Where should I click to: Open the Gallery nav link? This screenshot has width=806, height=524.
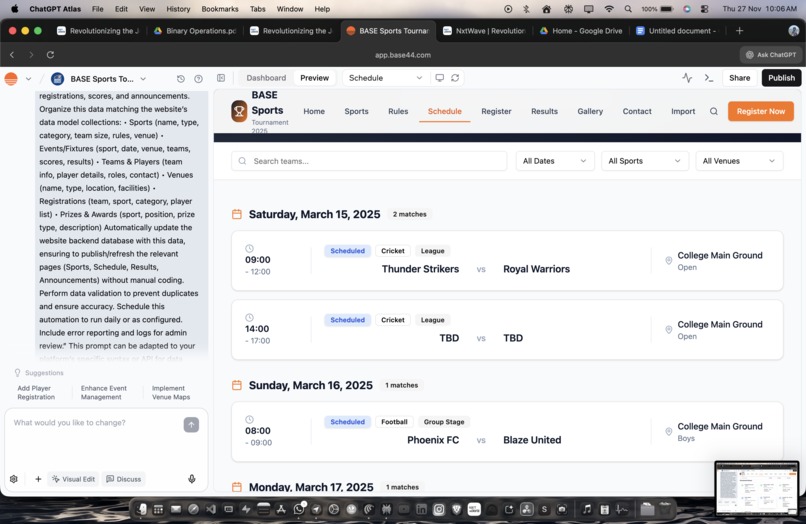coord(590,111)
